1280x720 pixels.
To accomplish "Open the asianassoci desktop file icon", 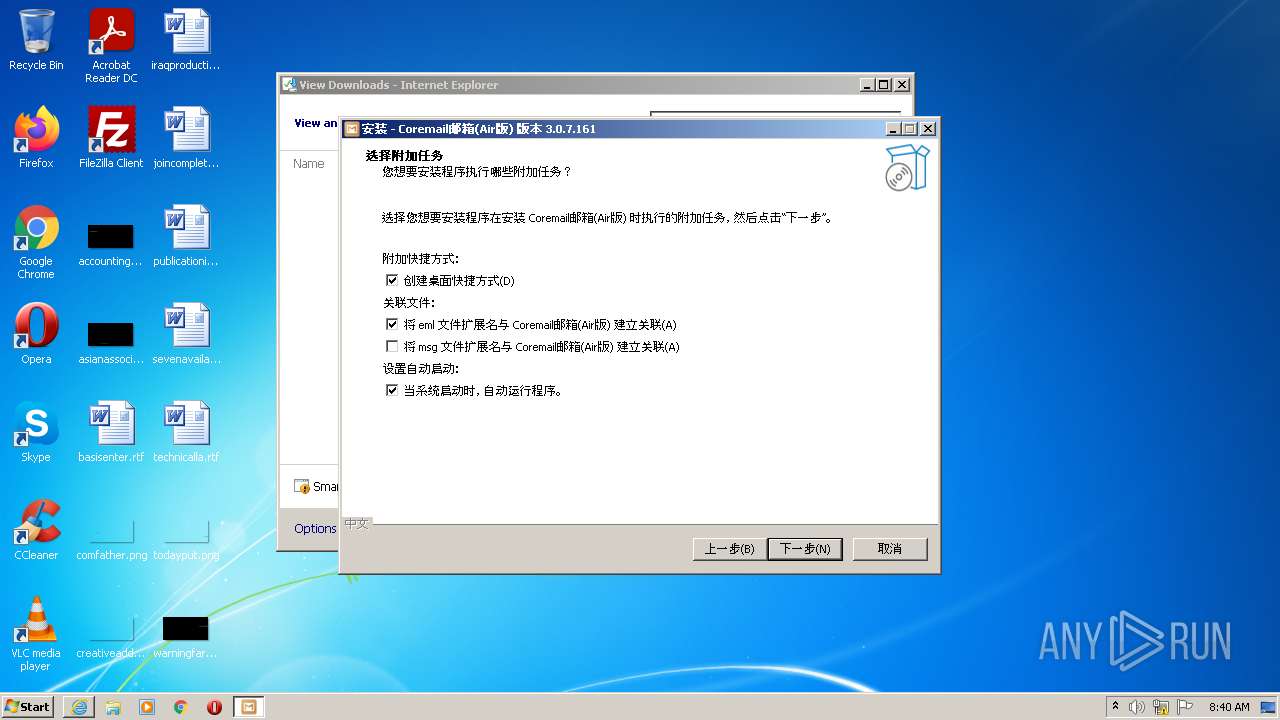I will (111, 340).
